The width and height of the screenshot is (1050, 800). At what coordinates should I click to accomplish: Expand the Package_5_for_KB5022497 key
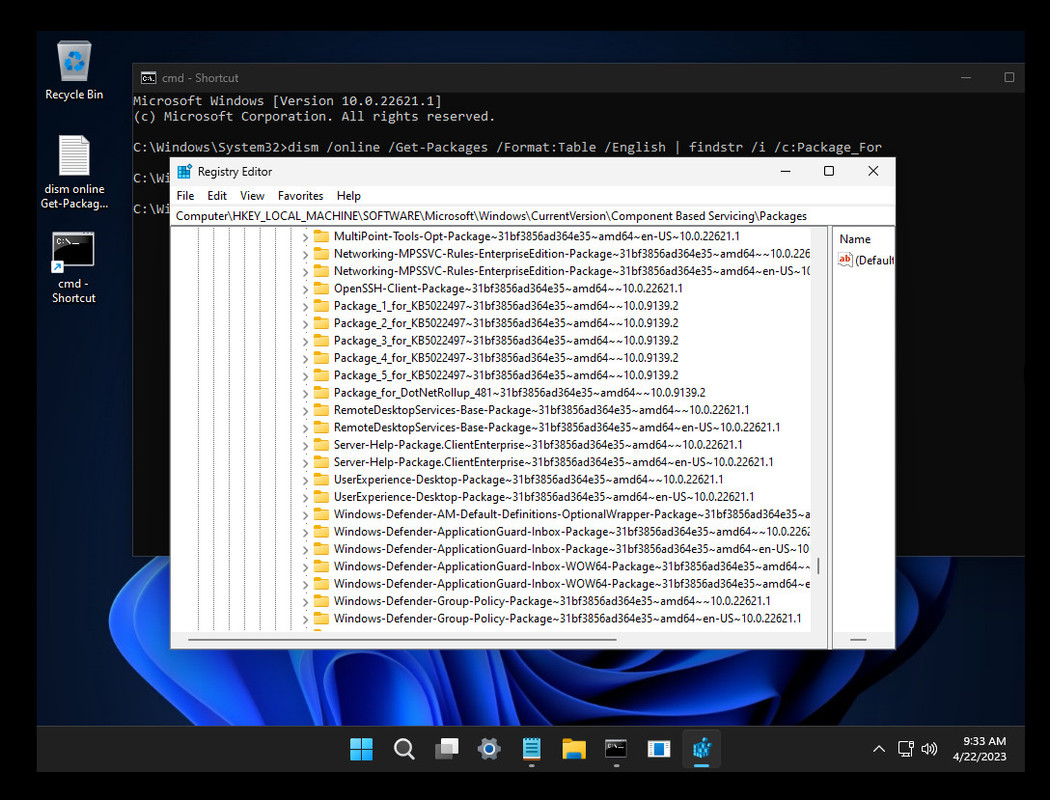tap(305, 376)
